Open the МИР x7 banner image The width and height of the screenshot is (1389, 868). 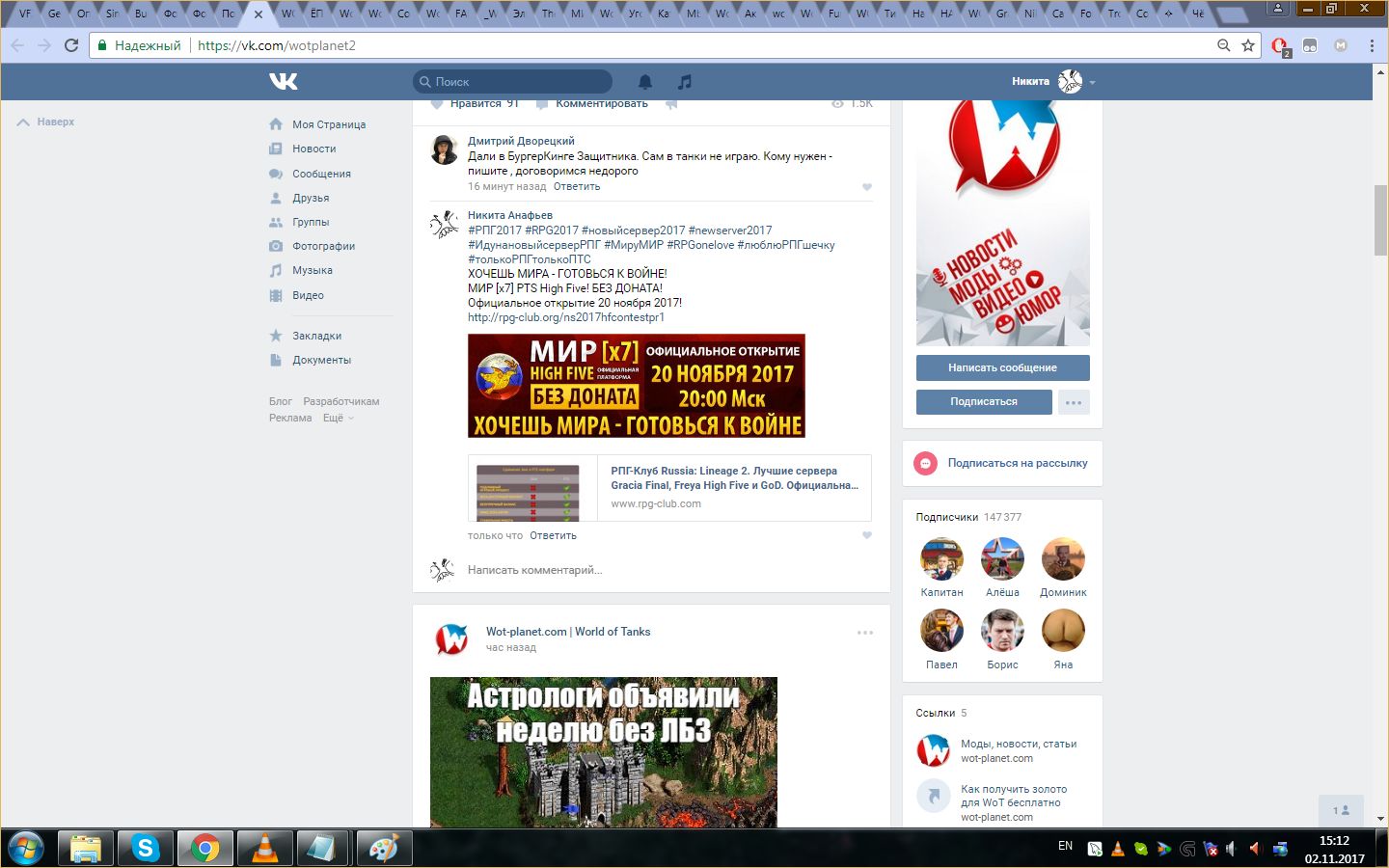pyautogui.click(x=637, y=386)
